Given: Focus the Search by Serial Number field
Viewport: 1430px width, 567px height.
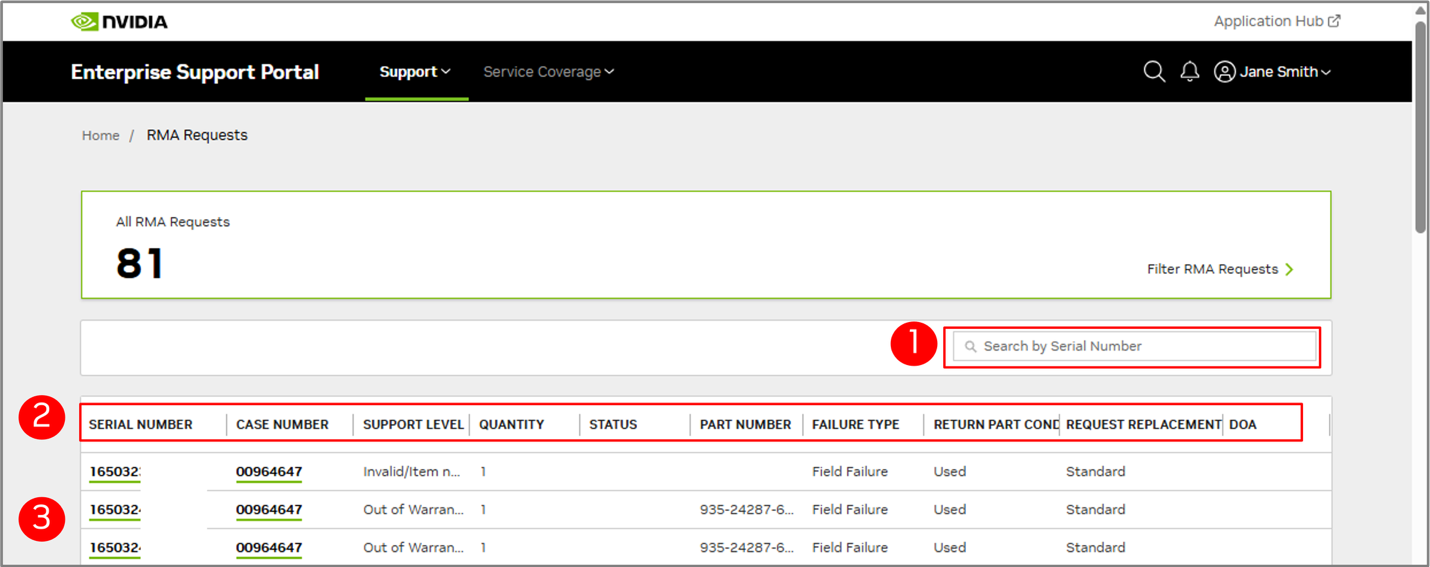Looking at the screenshot, I should (x=1135, y=346).
